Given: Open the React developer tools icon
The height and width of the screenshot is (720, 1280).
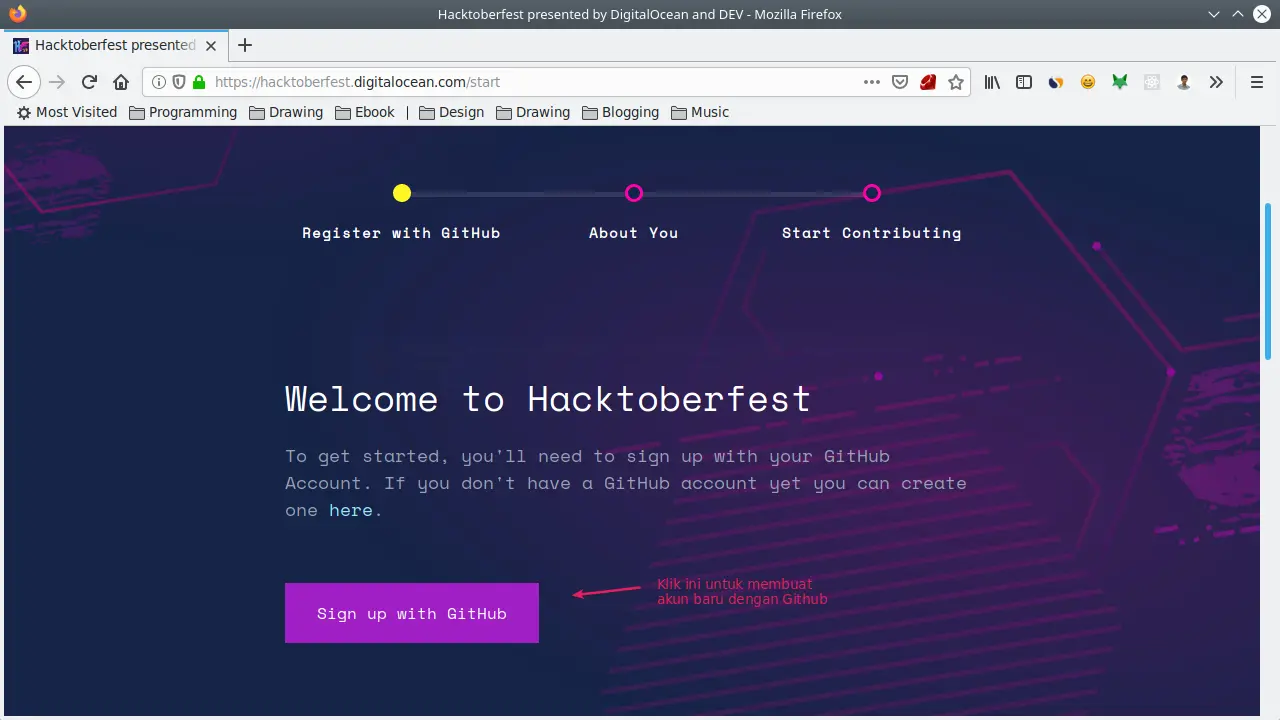Looking at the screenshot, I should 1152,82.
